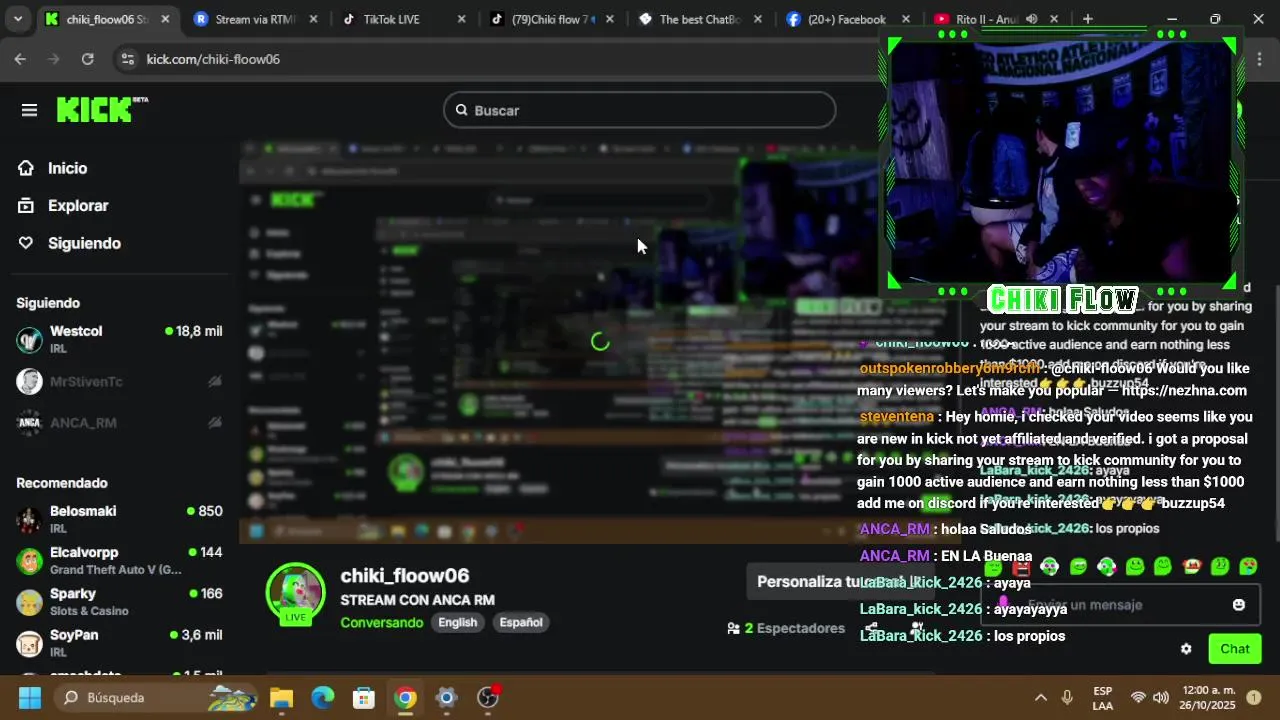The width and height of the screenshot is (1280, 720).
Task: Open Westcol's followed channel
Action: (119, 339)
